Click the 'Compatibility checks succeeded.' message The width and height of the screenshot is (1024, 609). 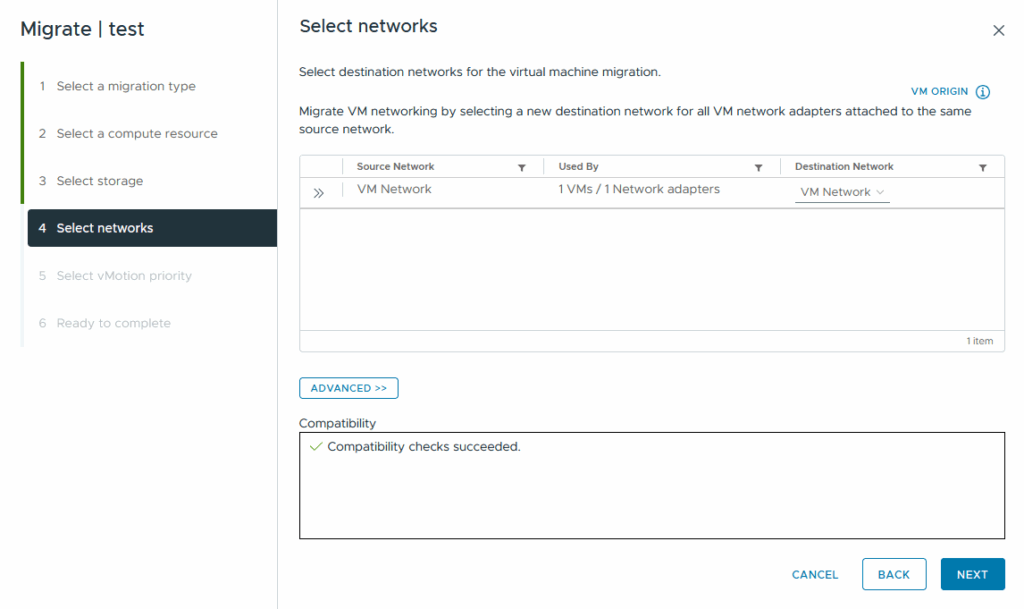click(x=424, y=446)
